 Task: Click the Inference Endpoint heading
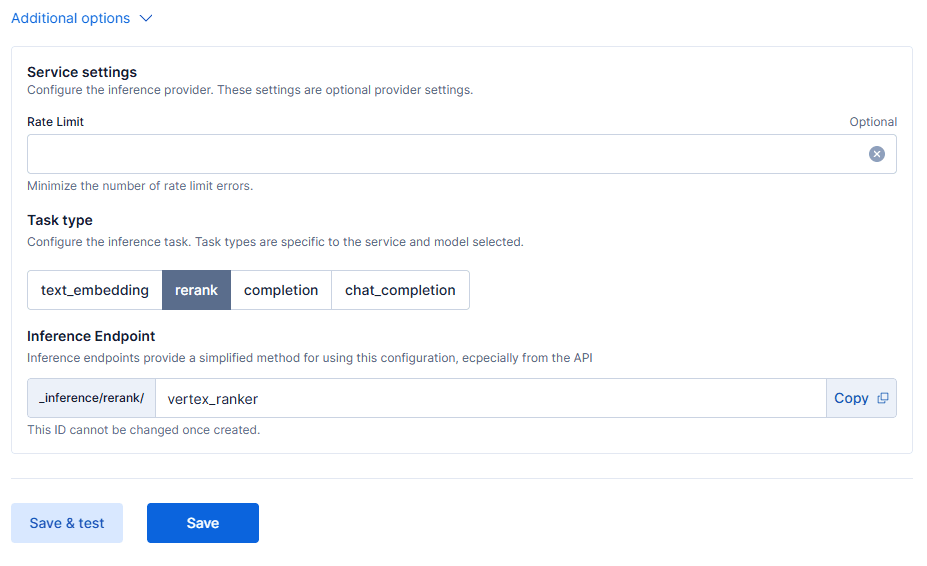point(91,336)
